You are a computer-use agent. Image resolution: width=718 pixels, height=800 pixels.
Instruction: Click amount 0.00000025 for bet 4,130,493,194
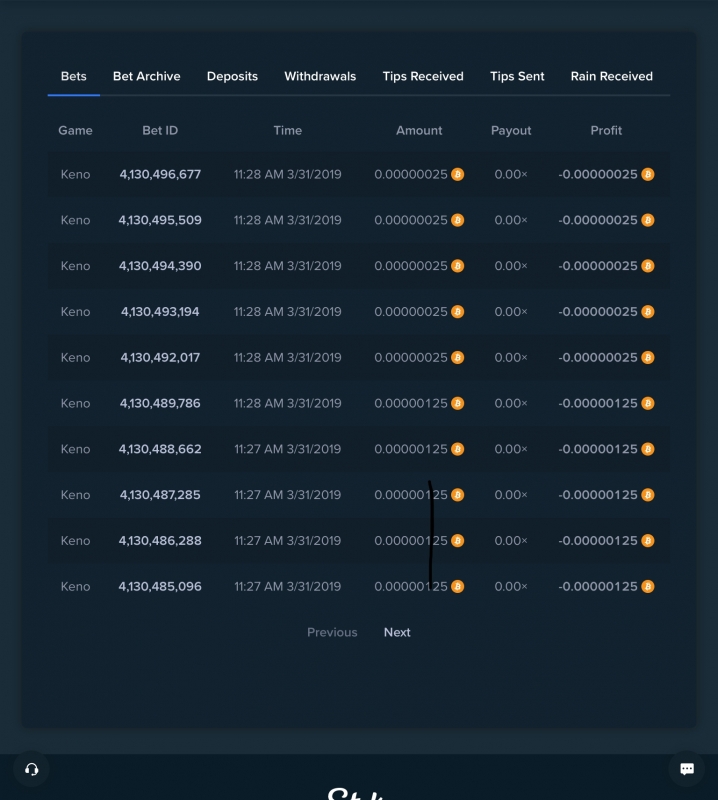pos(411,312)
